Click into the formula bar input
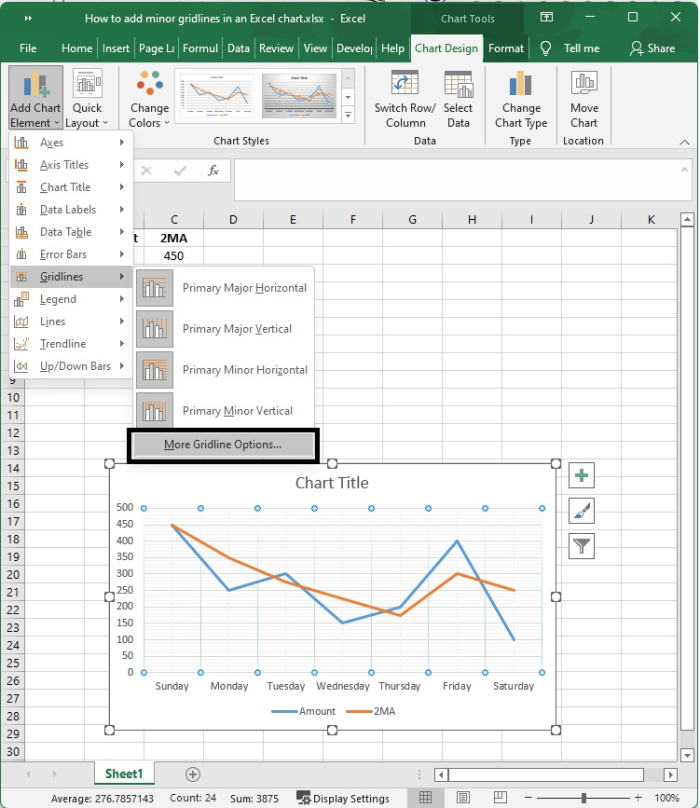This screenshot has width=700, height=808. tap(456, 179)
